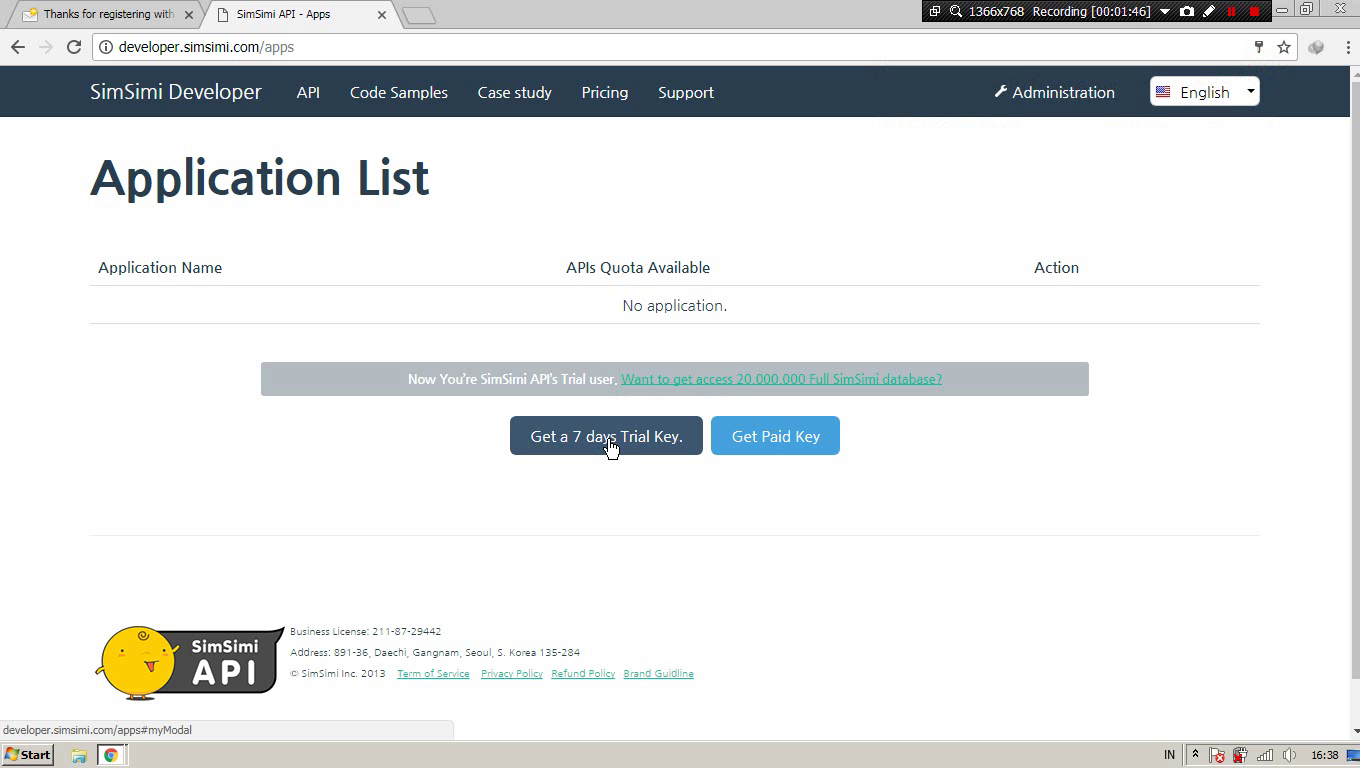Screen dimensions: 1360x768
Task: Open a new browser tab
Action: tap(419, 15)
